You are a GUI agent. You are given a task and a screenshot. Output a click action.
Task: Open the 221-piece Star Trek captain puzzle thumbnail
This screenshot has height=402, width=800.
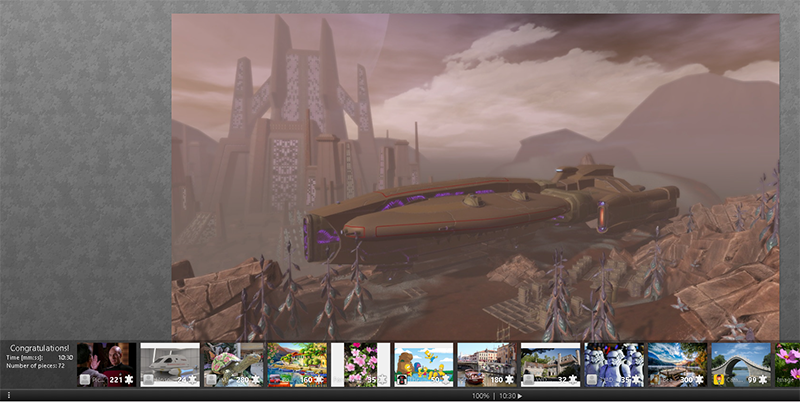[x=107, y=364]
